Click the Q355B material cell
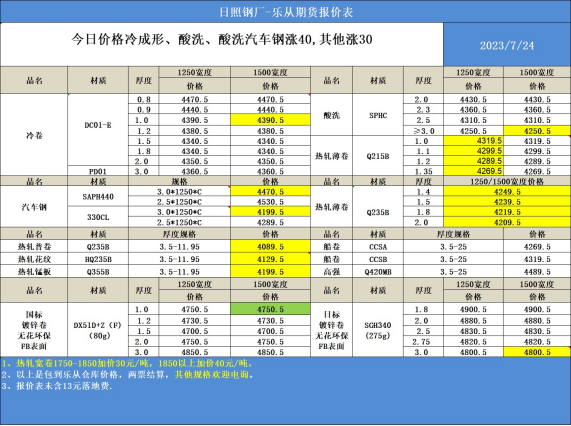The image size is (571, 426). pyautogui.click(x=98, y=272)
